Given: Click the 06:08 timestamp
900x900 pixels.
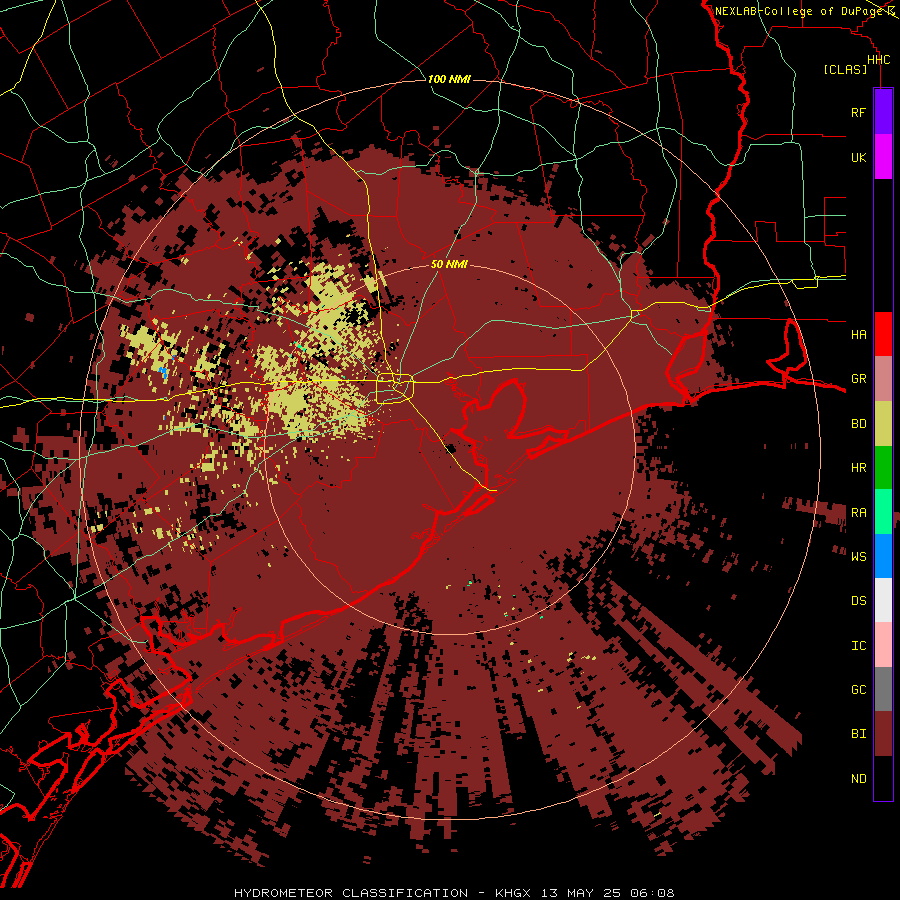Looking at the screenshot, I should [x=652, y=893].
